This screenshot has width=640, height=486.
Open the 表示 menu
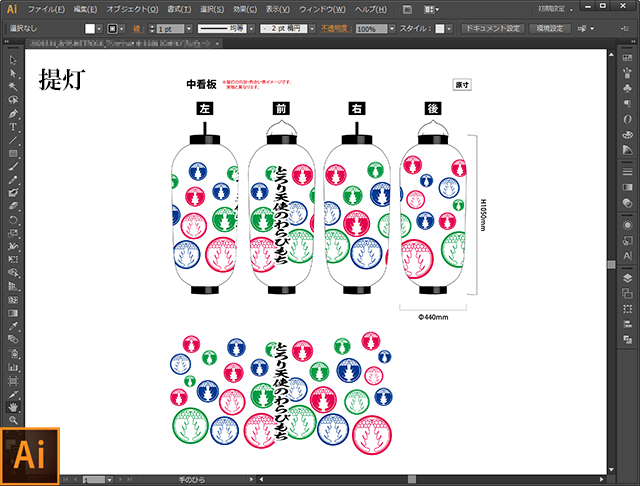pyautogui.click(x=278, y=9)
